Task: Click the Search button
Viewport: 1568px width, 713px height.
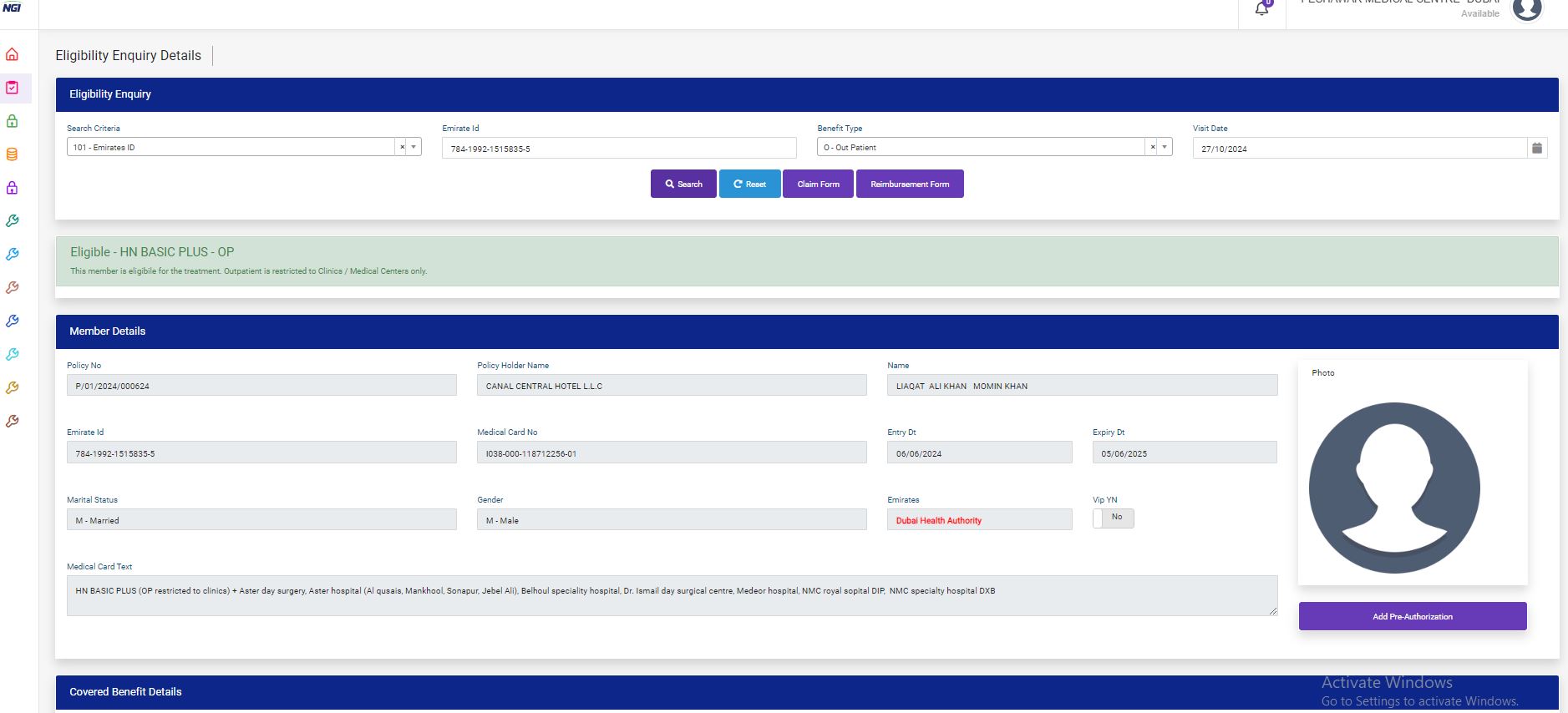Action: pyautogui.click(x=683, y=184)
